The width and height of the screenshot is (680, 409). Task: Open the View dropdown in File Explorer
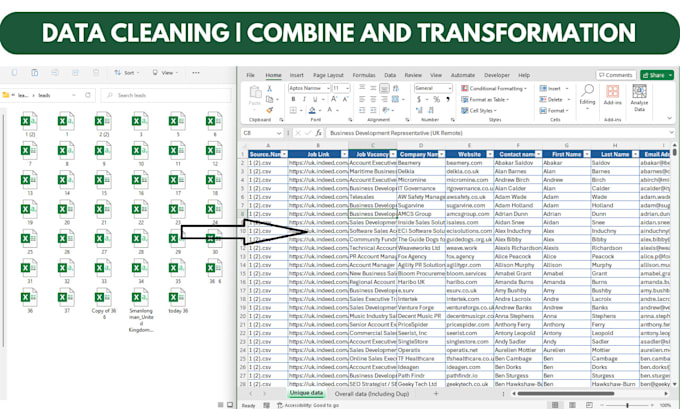click(x=165, y=72)
